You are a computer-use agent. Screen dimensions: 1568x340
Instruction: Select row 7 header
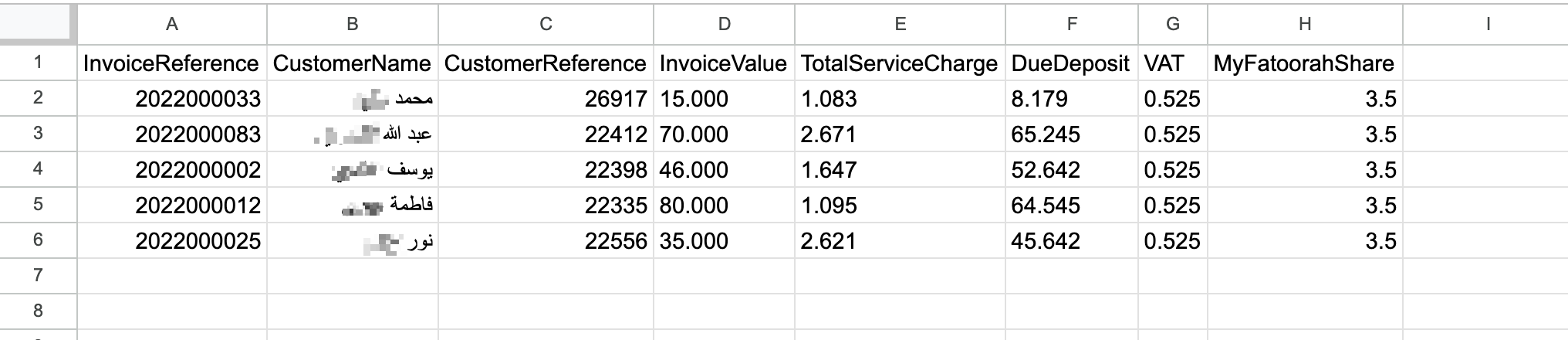(x=39, y=276)
